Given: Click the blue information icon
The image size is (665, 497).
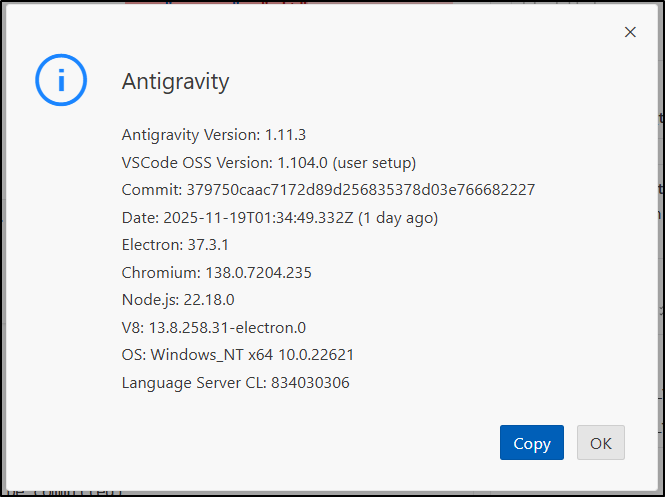Looking at the screenshot, I should pyautogui.click(x=61, y=80).
